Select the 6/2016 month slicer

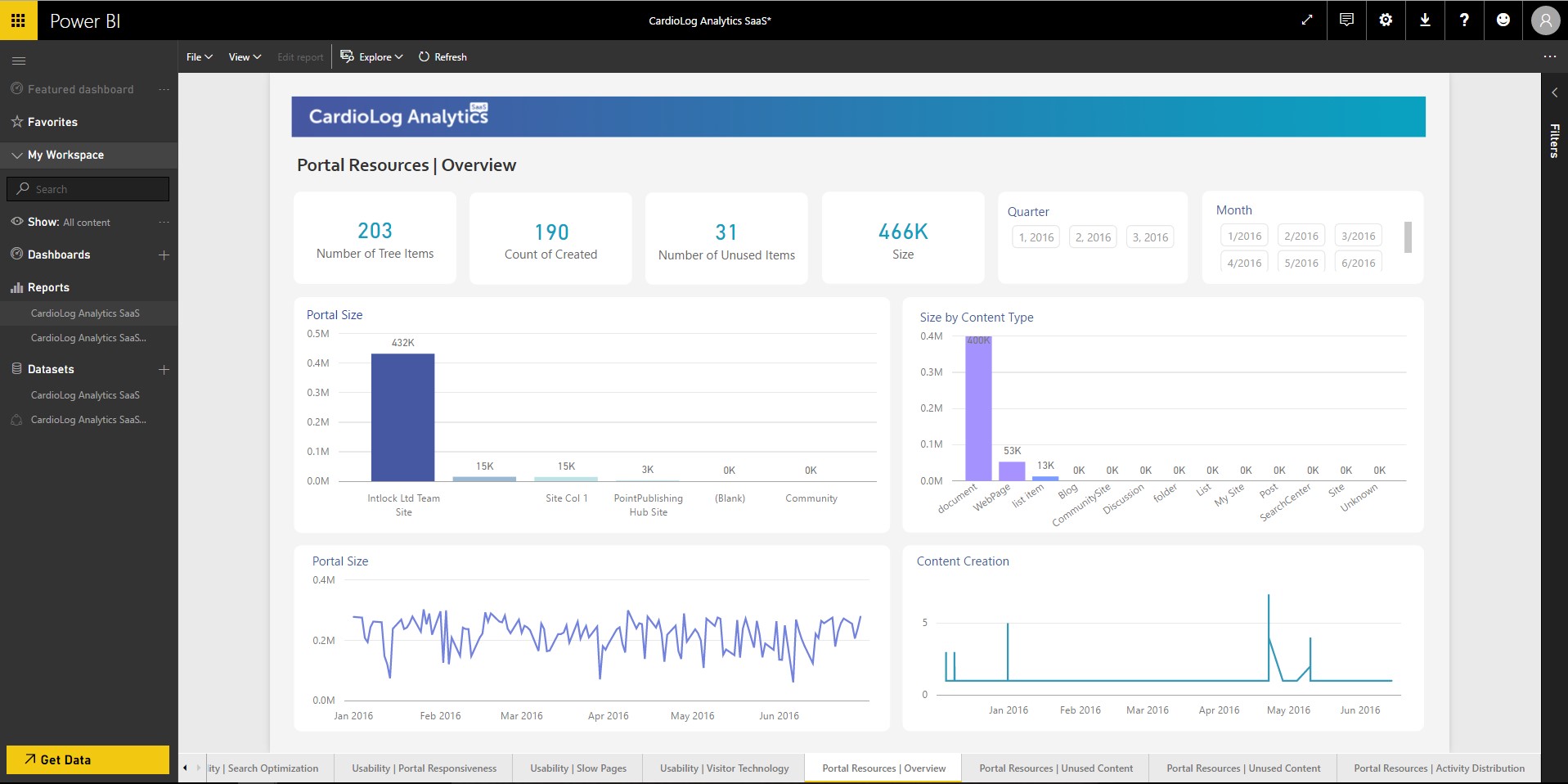[1359, 262]
